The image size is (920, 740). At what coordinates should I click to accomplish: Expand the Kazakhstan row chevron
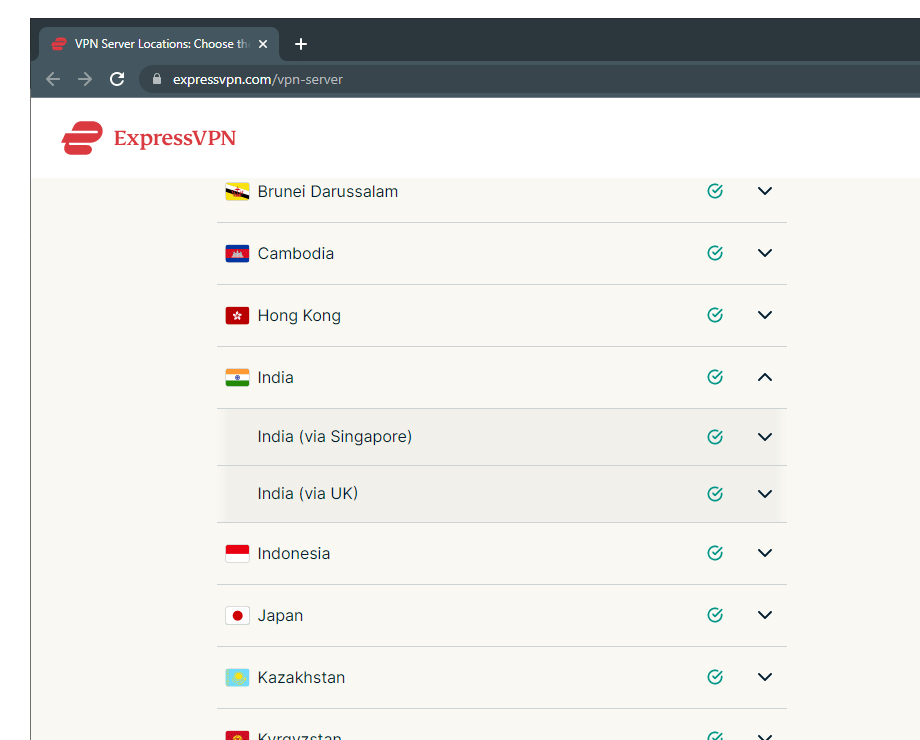pyautogui.click(x=765, y=677)
